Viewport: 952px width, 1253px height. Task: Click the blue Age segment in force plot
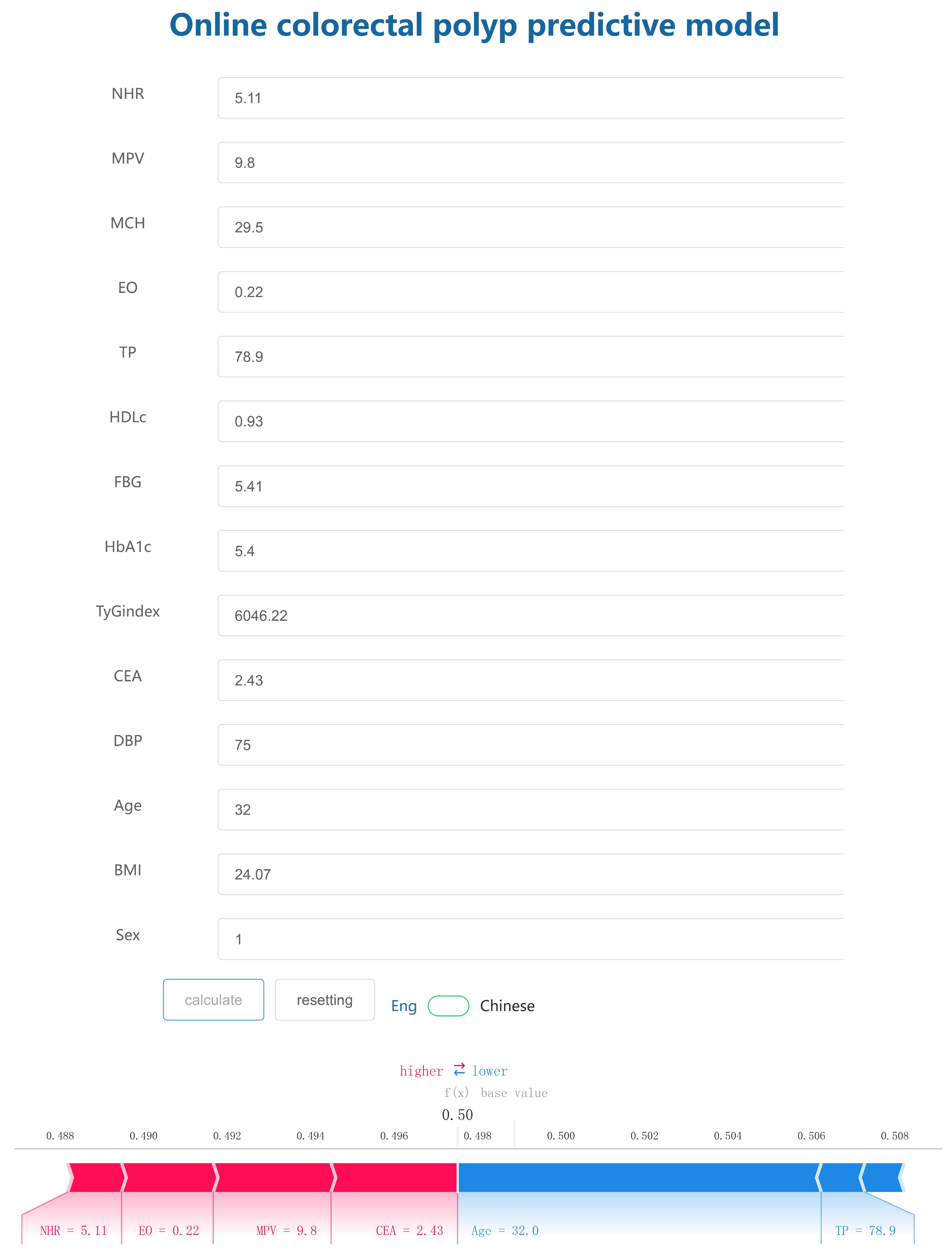637,1178
